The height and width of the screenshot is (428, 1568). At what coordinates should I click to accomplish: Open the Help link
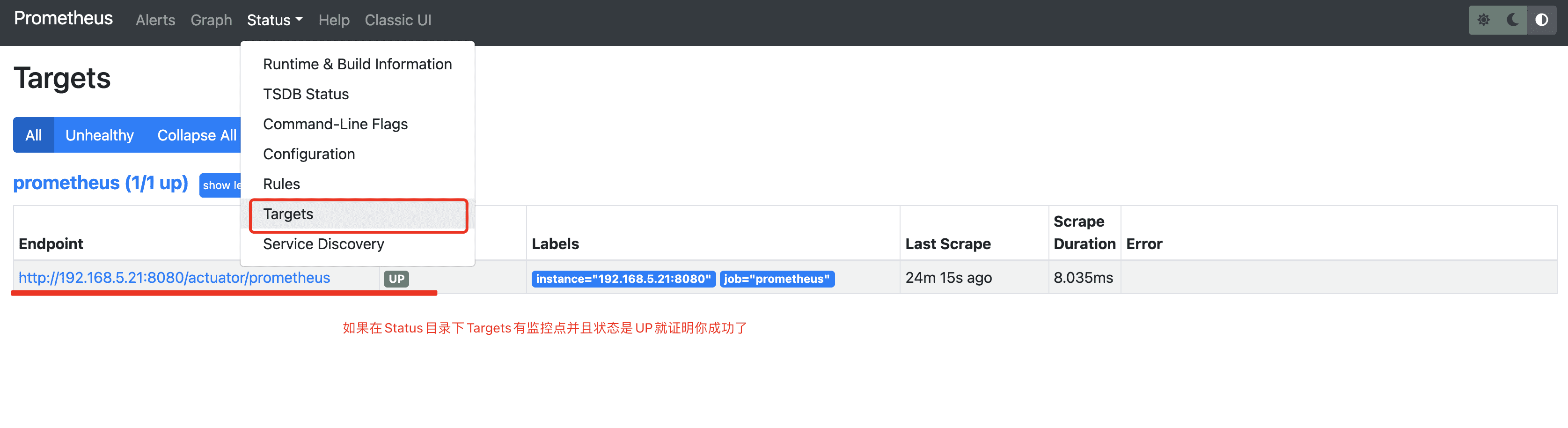point(334,20)
